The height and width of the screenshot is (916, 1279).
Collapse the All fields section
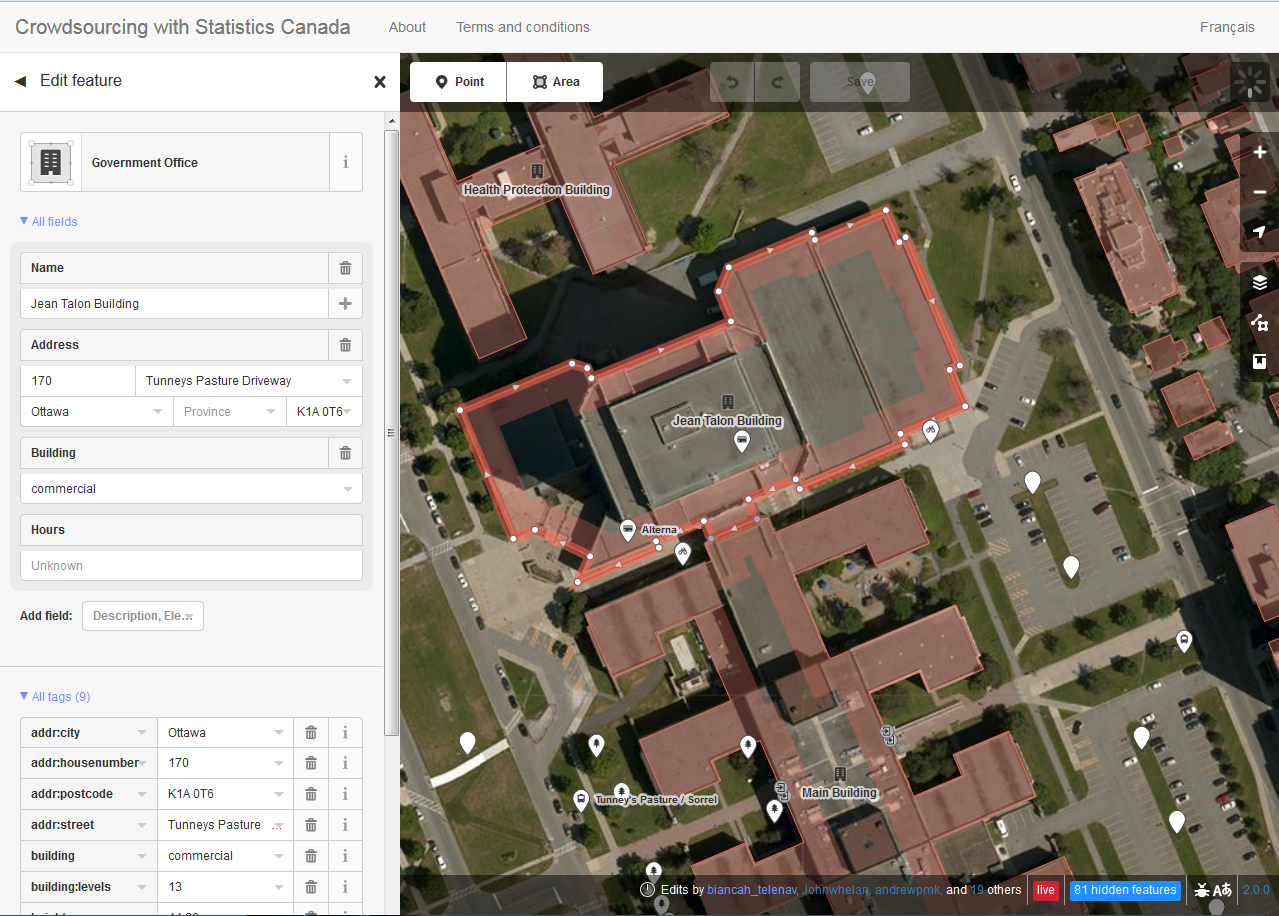49,222
